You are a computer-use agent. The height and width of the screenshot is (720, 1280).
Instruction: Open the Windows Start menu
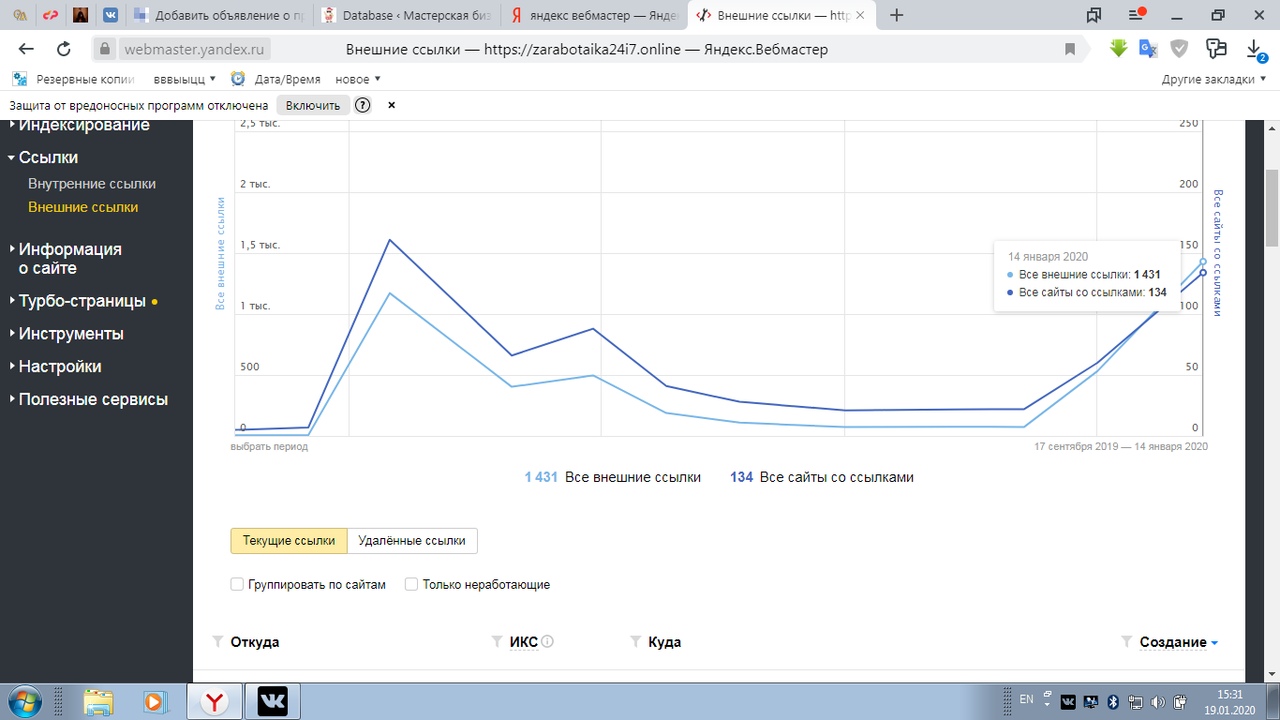24,702
